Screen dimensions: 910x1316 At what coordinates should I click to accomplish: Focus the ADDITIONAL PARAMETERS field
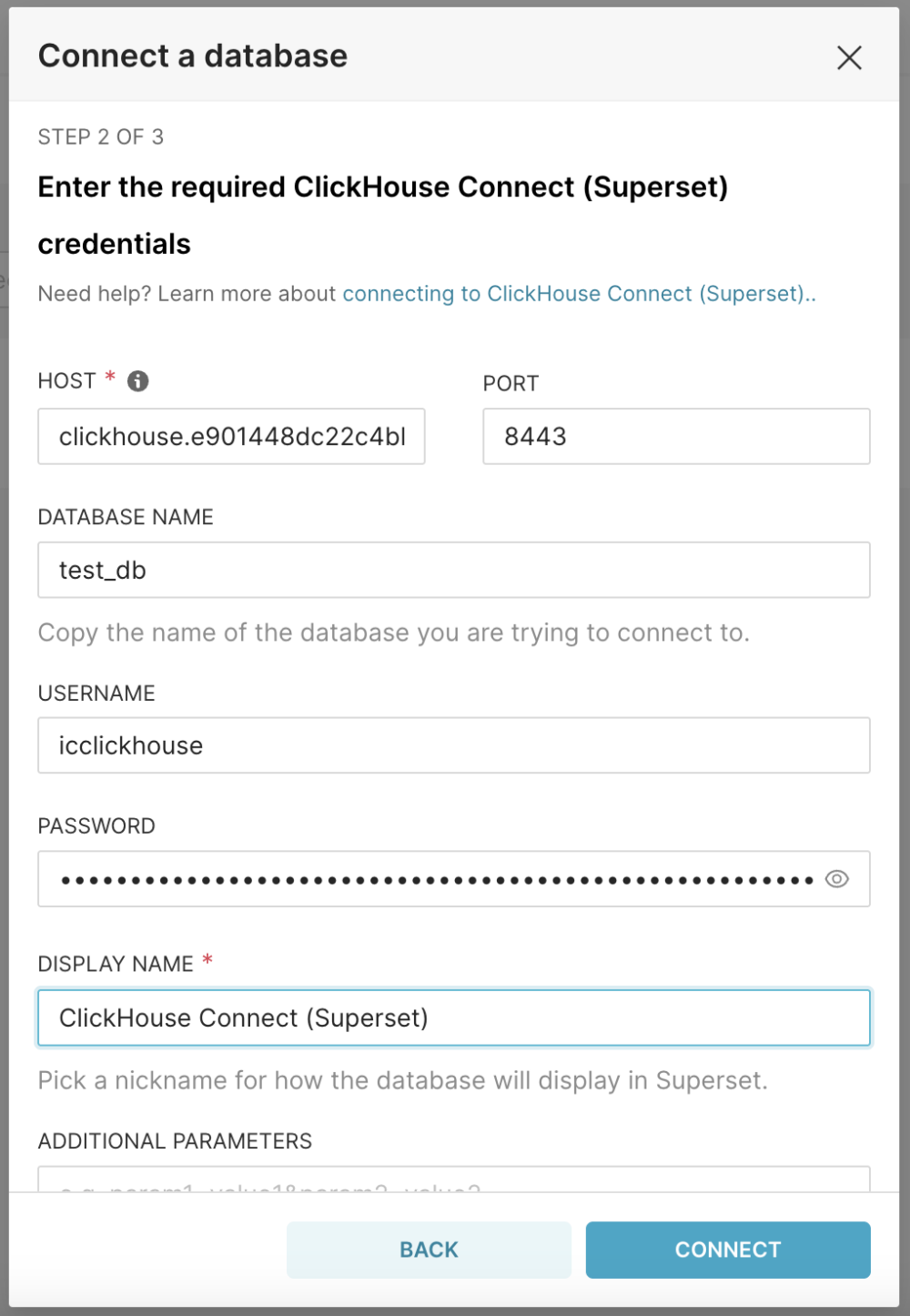pyautogui.click(x=454, y=1183)
